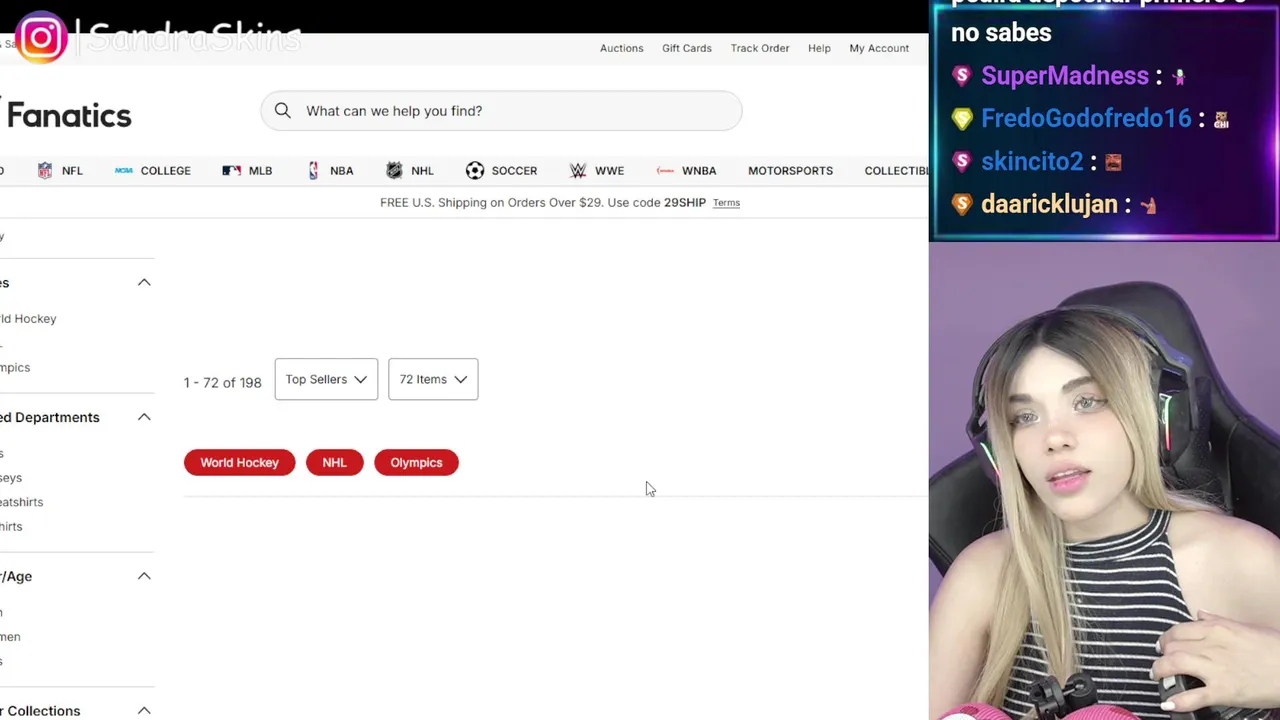Screen dimensions: 1280x720
Task: Select Women in Gender/Age sidebar filter
Action: tap(10, 637)
